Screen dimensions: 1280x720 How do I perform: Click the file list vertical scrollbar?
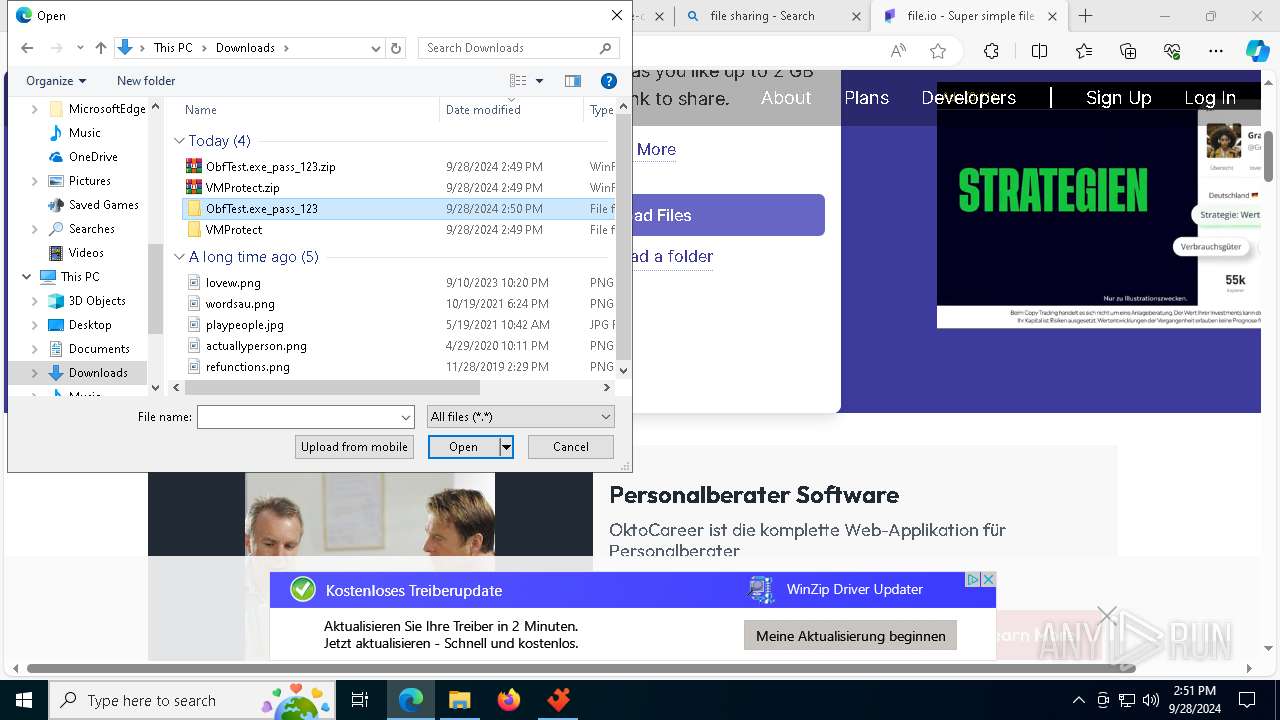click(x=624, y=237)
